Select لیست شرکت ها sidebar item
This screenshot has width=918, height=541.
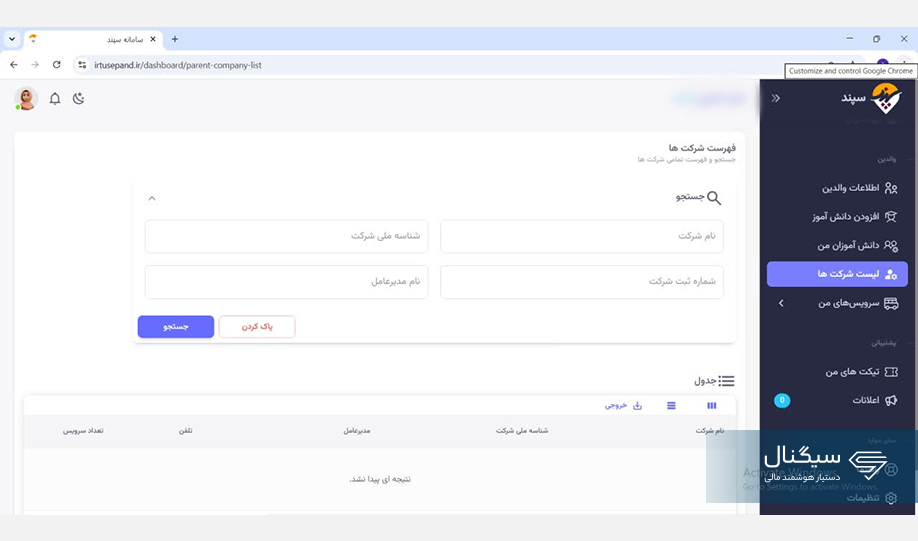[837, 274]
